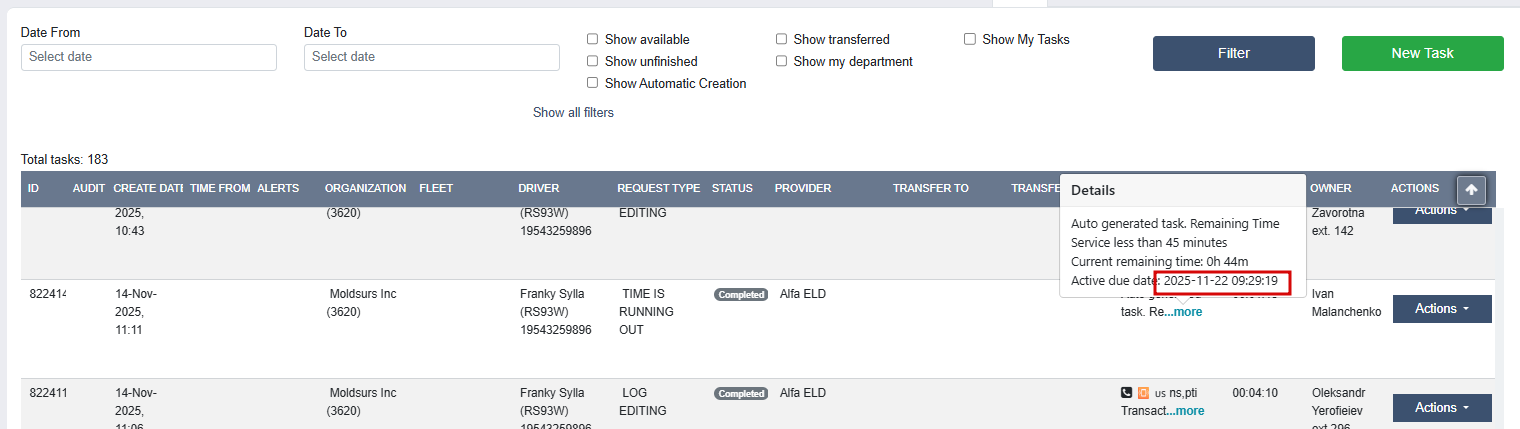Screen dimensions: 1520x429
Task: Click the scroll-to-top arrow button
Action: pos(1470,190)
